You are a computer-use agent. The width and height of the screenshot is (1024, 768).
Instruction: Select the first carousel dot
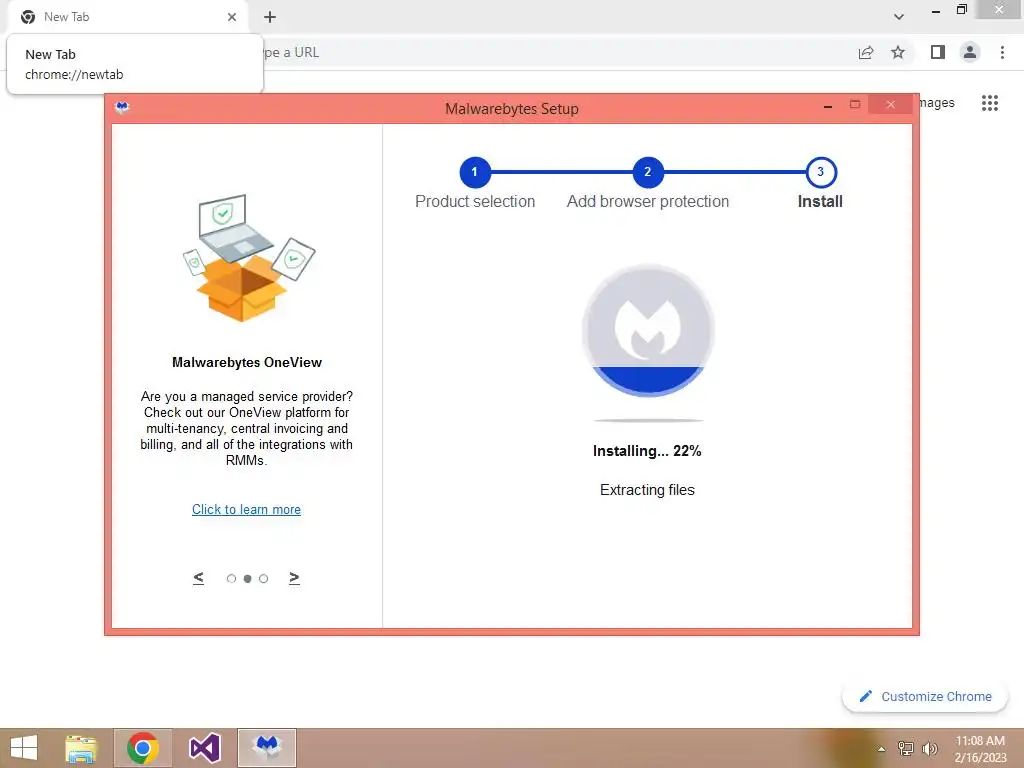(x=231, y=579)
